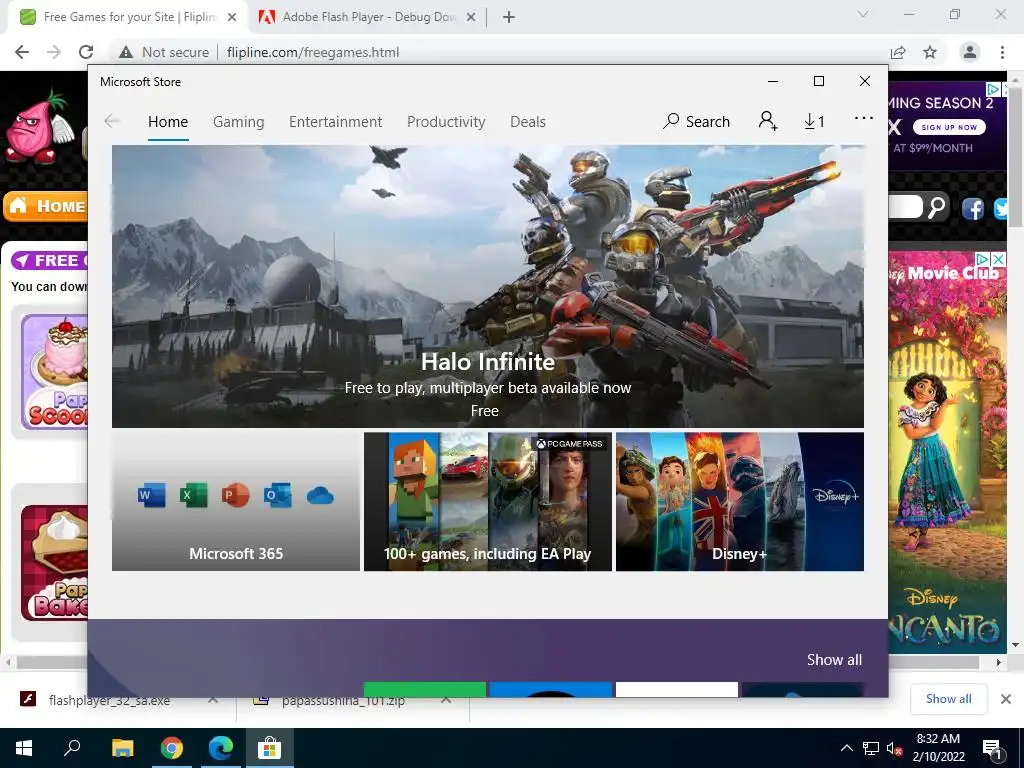
Task: Open Search in Microsoft Store
Action: click(x=696, y=121)
